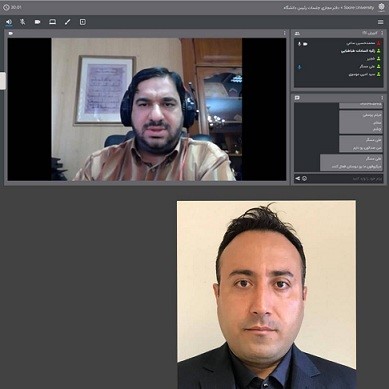Viewport: 389px width, 389px height.
Task: Start screen sharing with laptop icon
Action: pyautogui.click(x=52, y=22)
